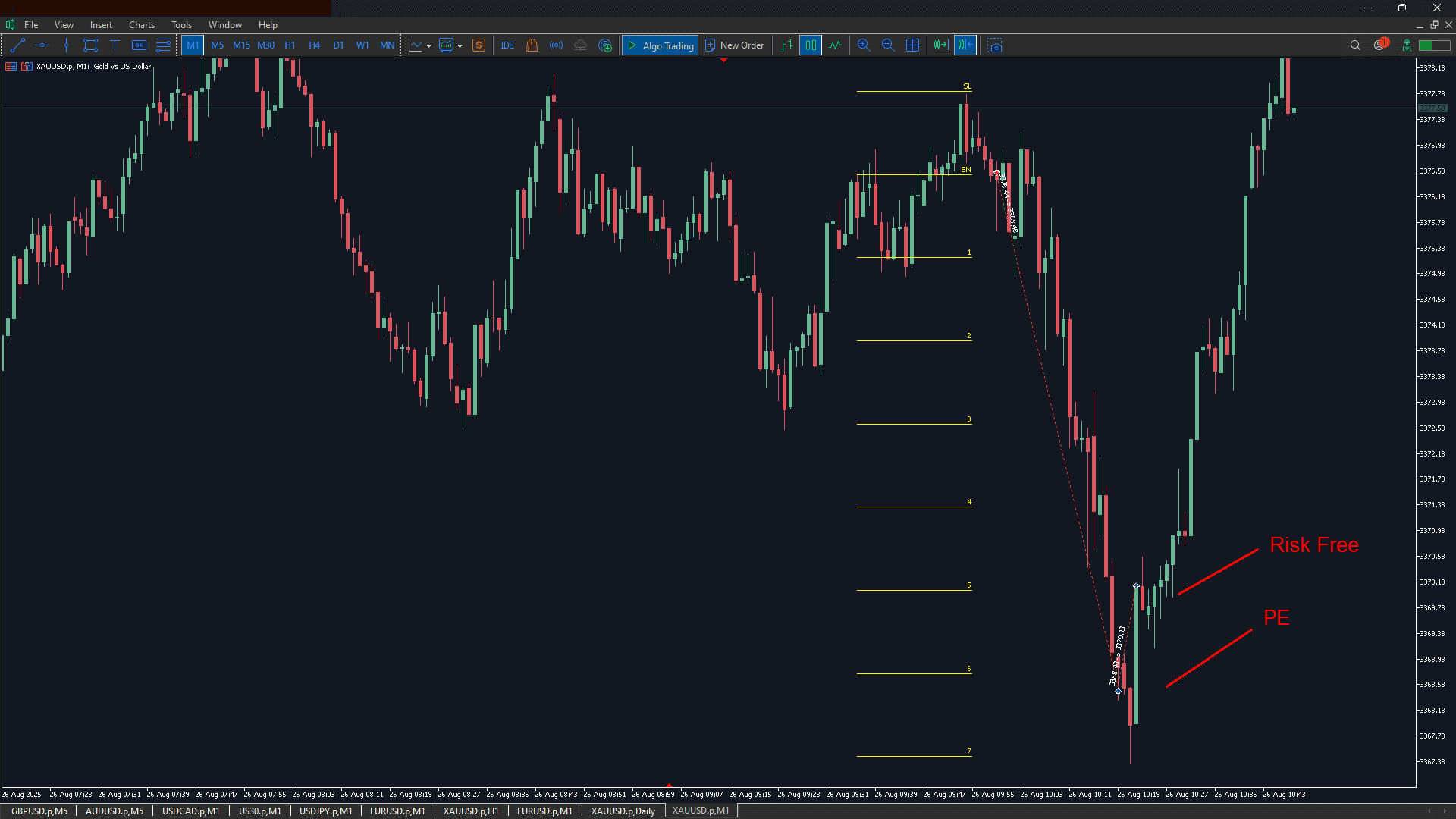Screen dimensions: 1456x819
Task: Click the New Order button
Action: (734, 45)
